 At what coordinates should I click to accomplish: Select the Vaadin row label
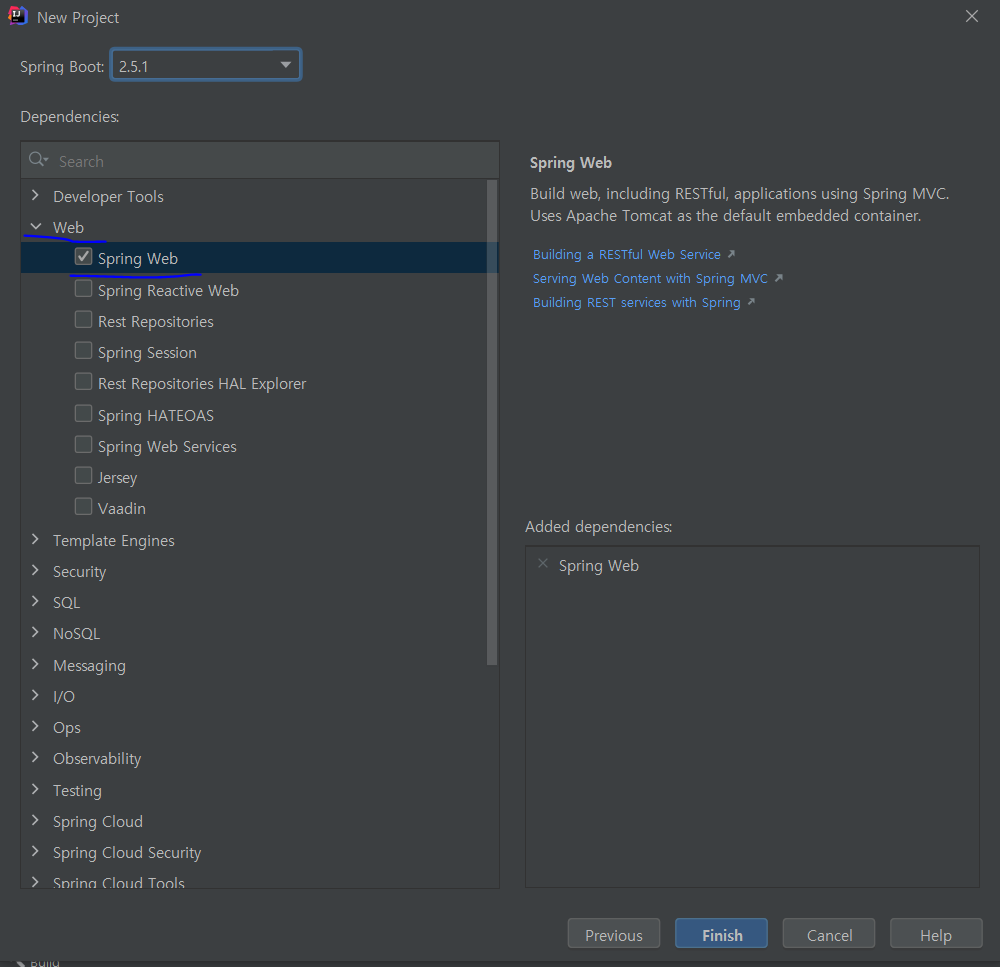coord(122,508)
